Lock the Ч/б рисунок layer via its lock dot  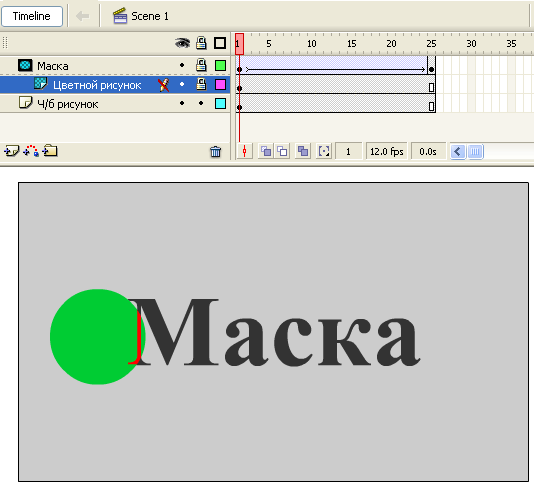coord(201,103)
